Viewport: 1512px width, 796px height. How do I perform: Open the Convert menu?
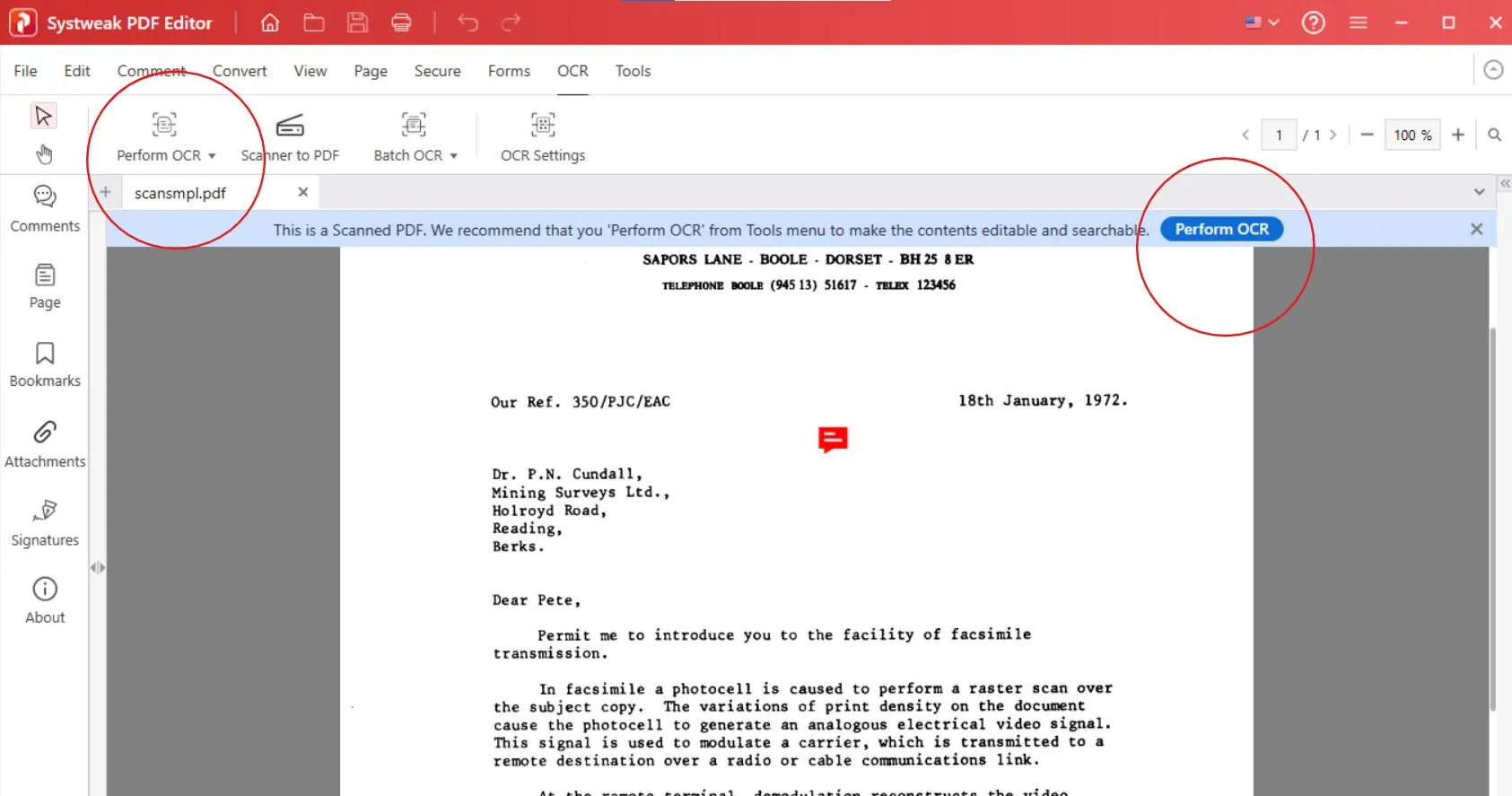240,71
